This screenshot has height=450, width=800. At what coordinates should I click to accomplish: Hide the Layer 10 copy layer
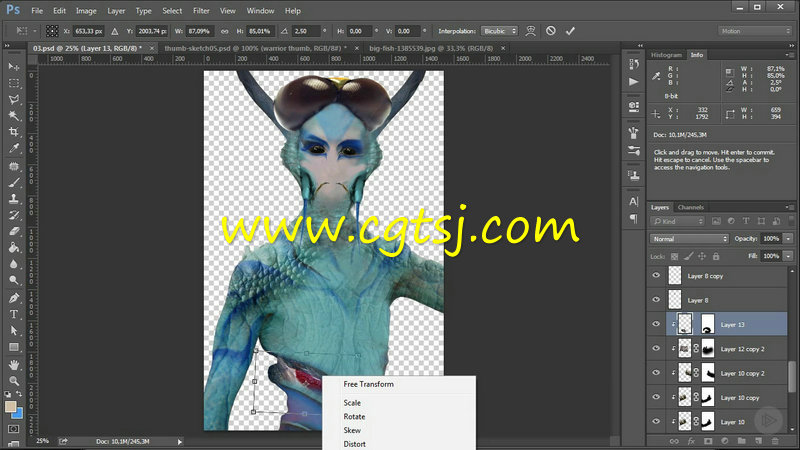(656, 397)
